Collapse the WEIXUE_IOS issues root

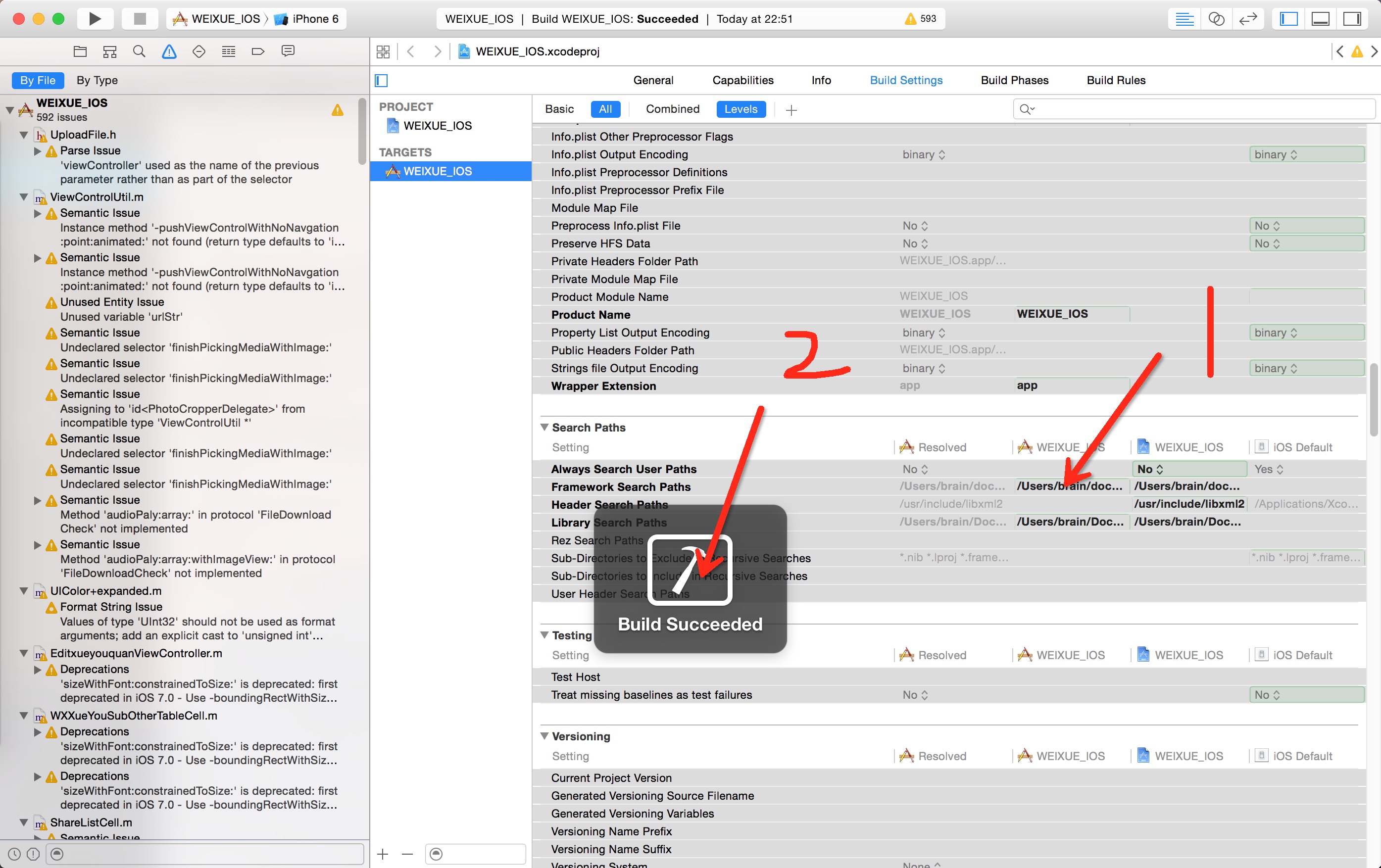[10, 109]
